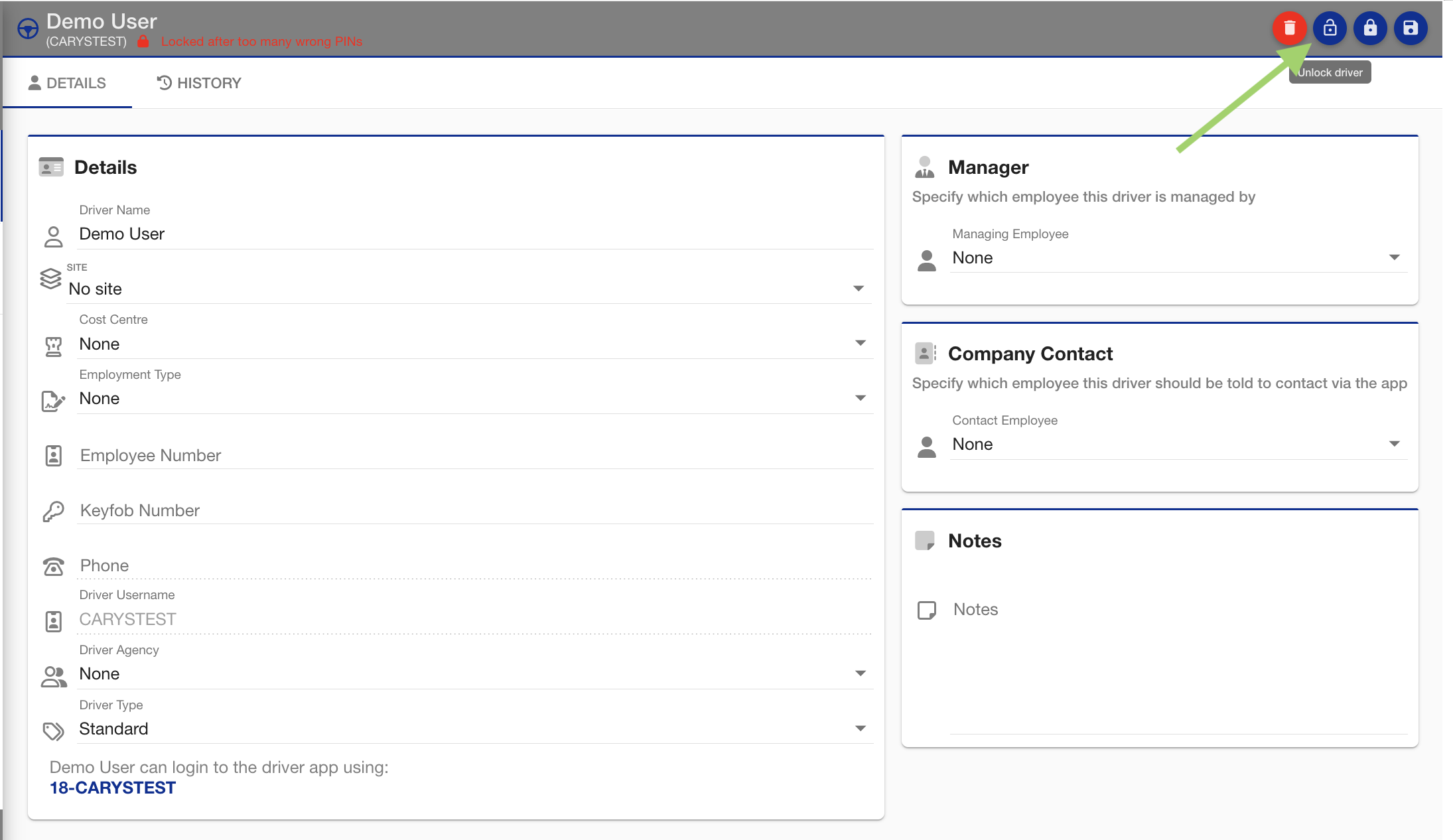Click the Employment Type contract icon

click(53, 401)
